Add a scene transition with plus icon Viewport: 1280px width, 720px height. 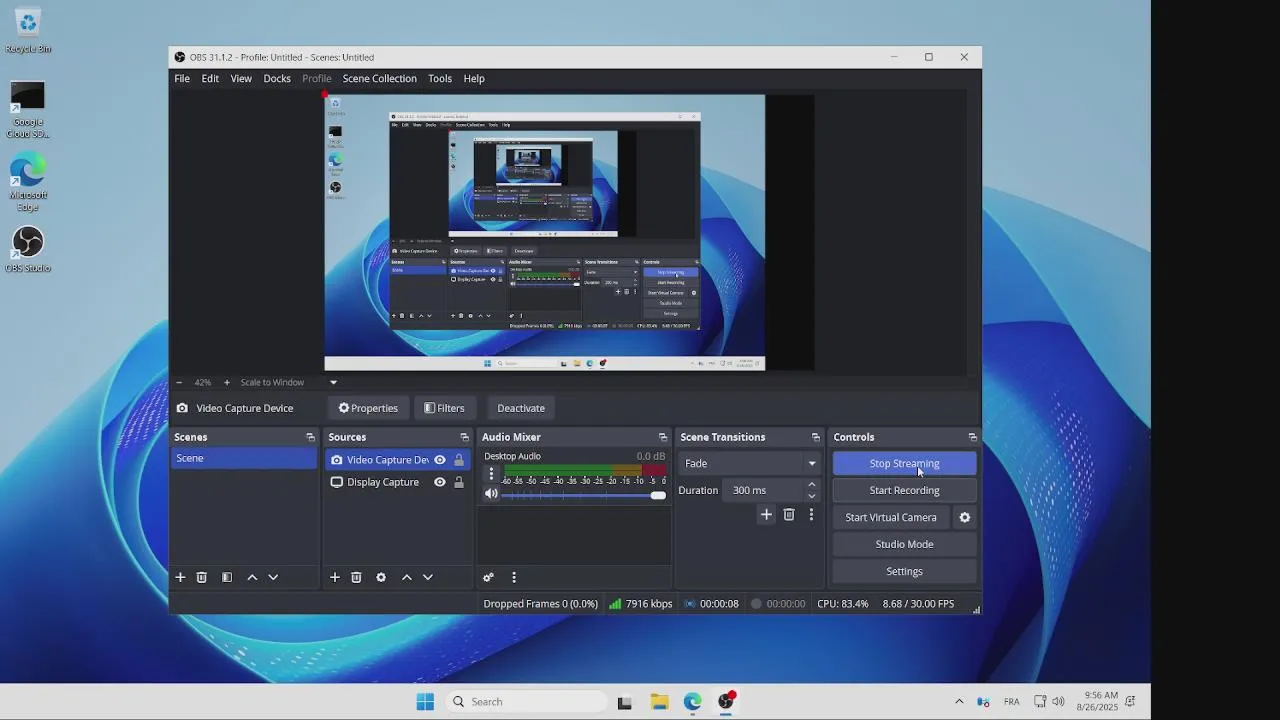click(x=766, y=514)
